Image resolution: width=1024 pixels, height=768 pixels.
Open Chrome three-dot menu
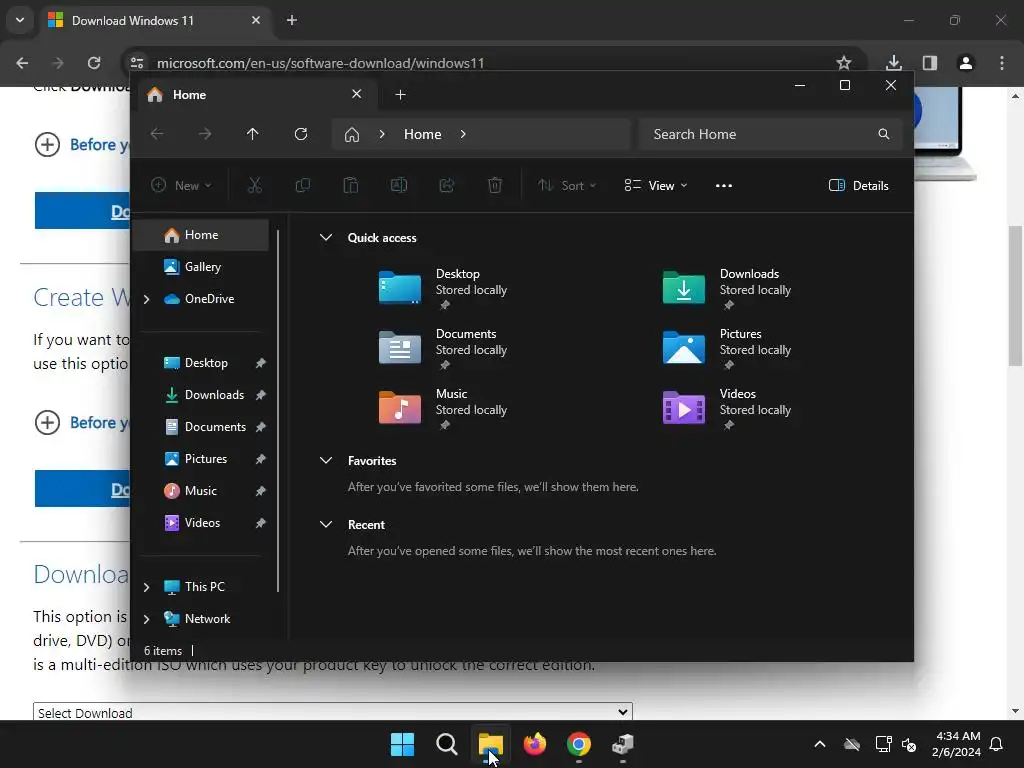1002,63
